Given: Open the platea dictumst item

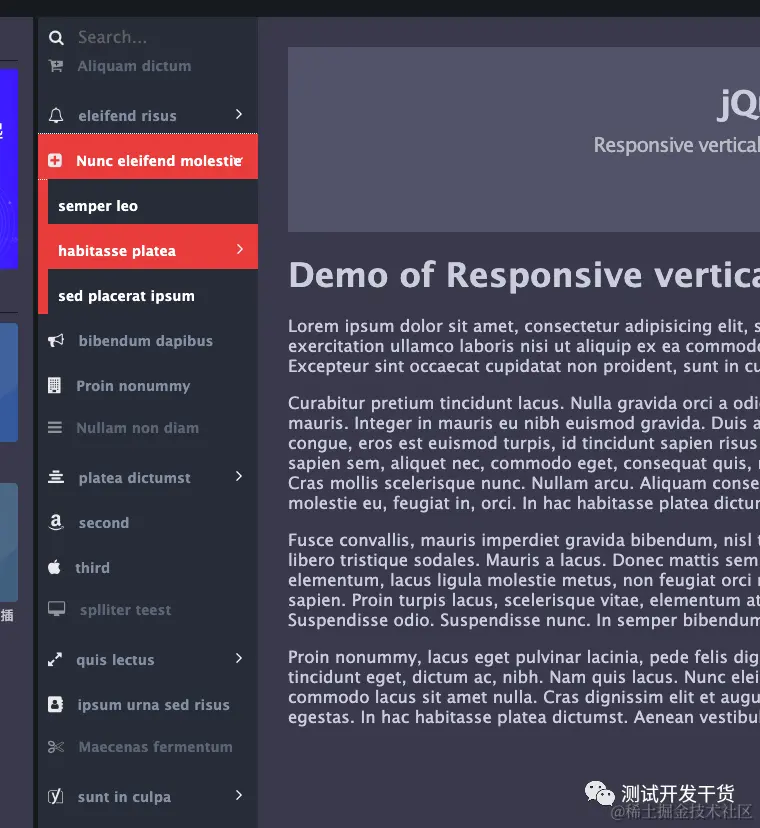Looking at the screenshot, I should 135,478.
